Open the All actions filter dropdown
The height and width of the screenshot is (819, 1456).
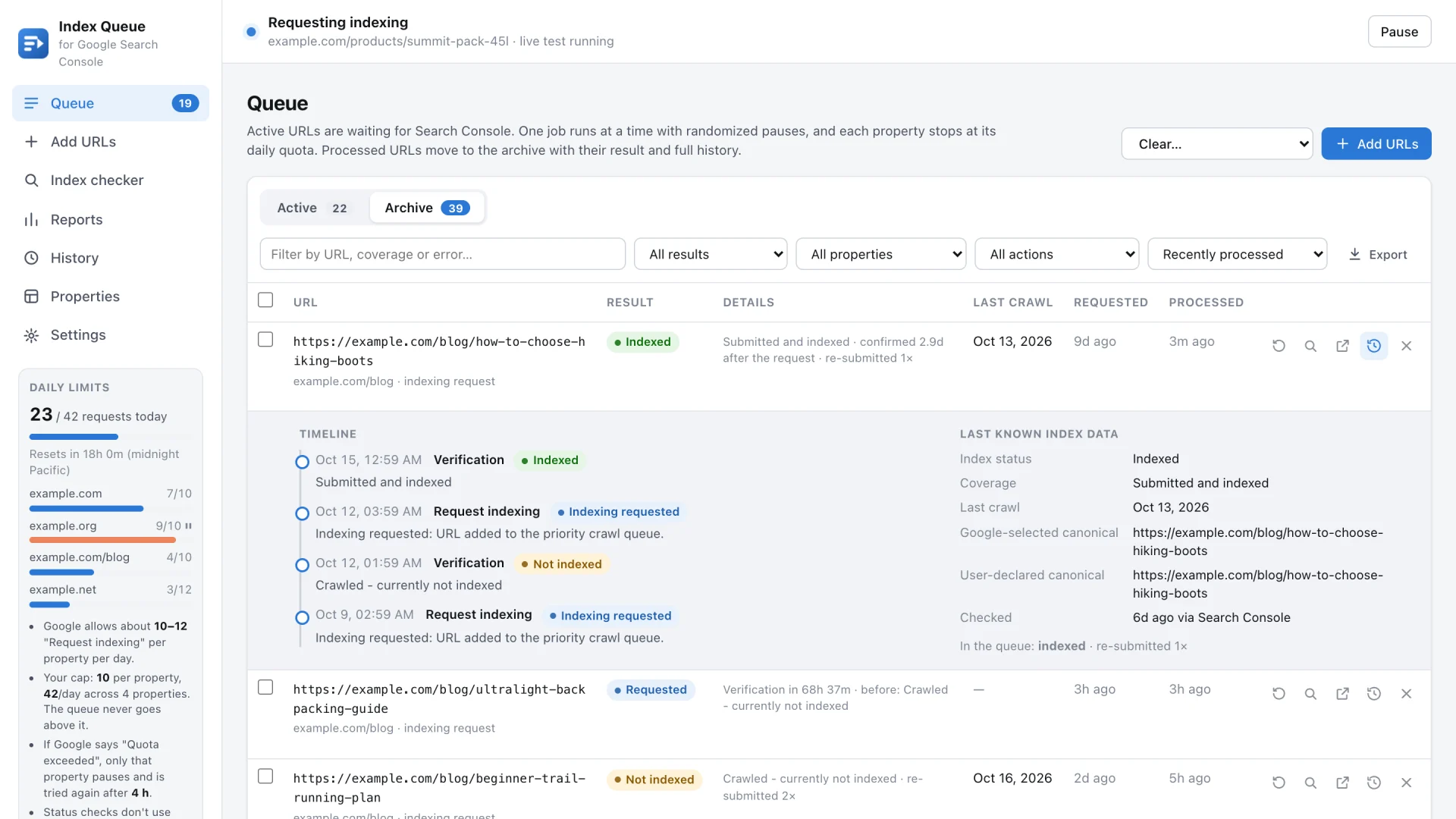tap(1056, 254)
